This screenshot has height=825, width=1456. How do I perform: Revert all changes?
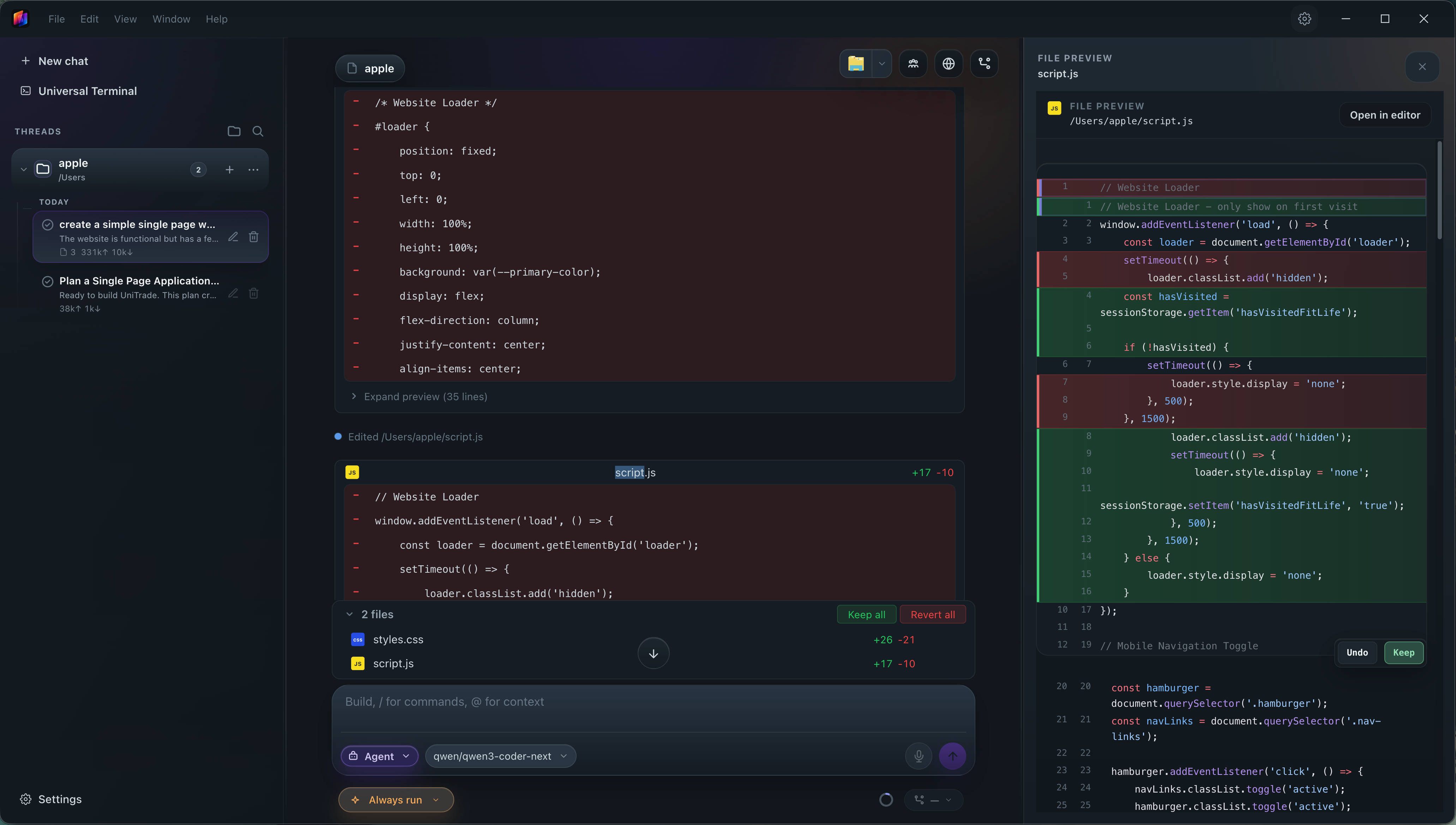click(933, 614)
